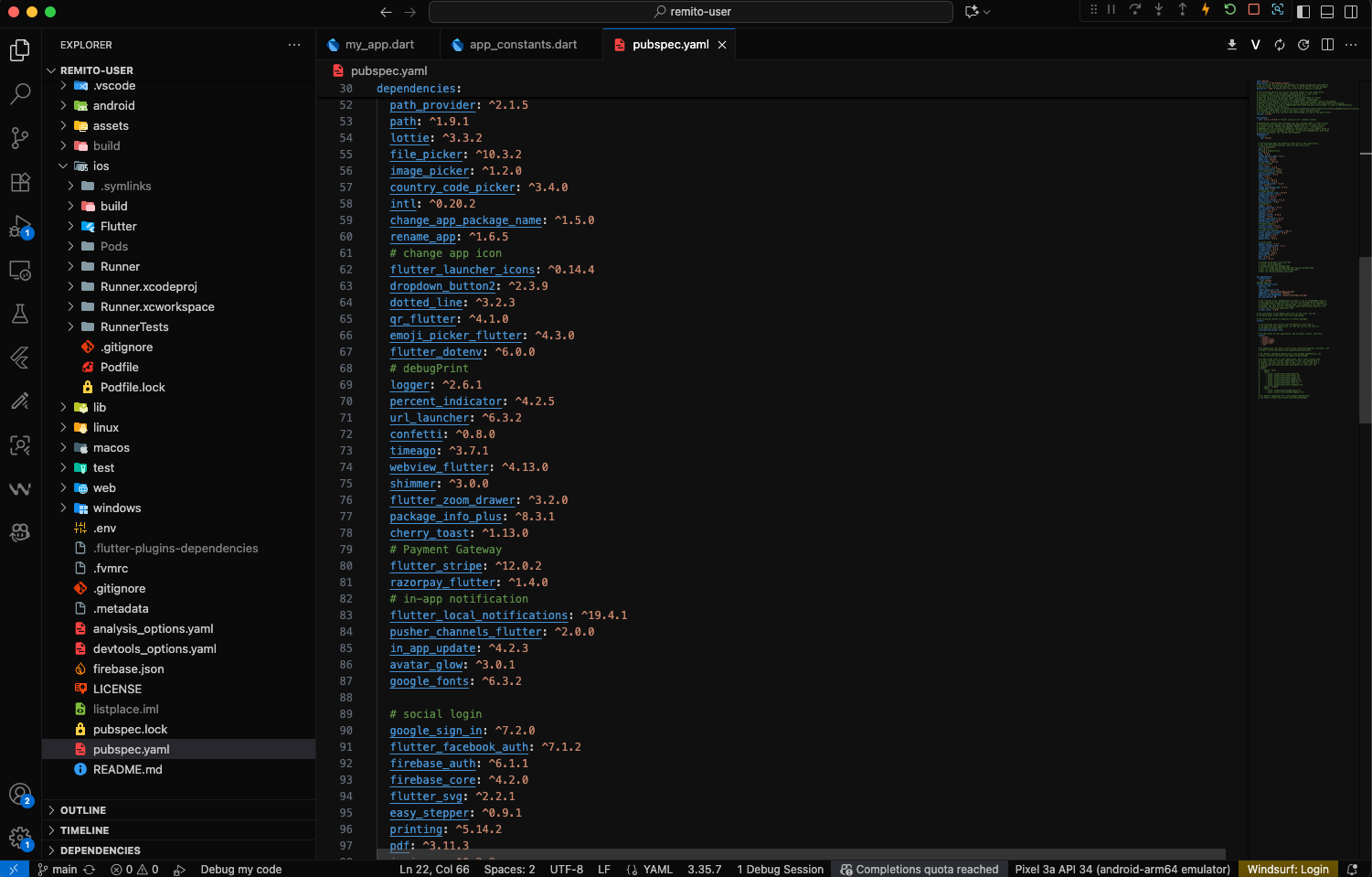Switch to the my_app.dart tab
Image resolution: width=1372 pixels, height=877 pixels.
coord(379,45)
